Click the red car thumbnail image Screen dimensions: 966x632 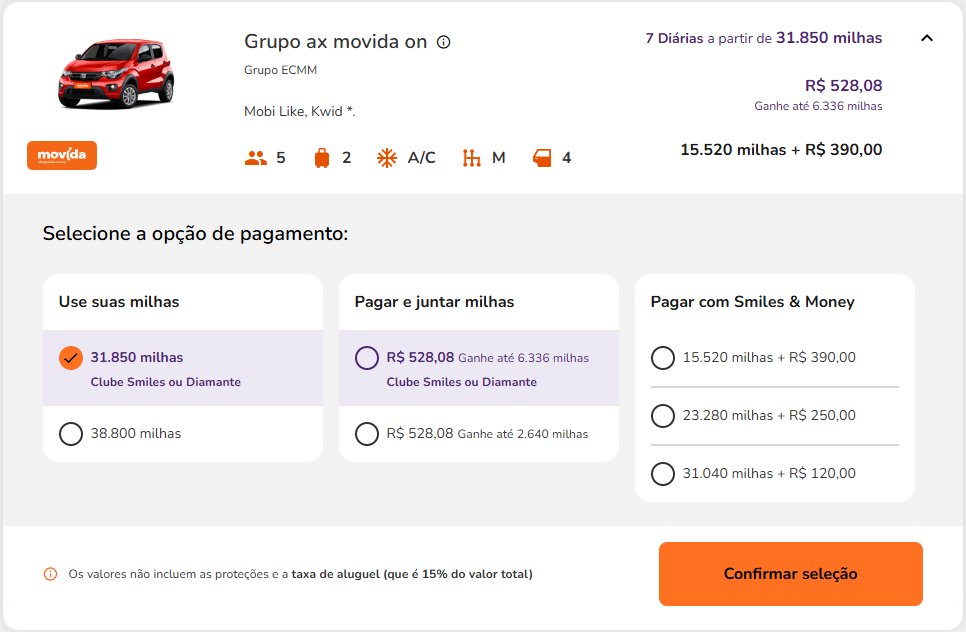click(116, 73)
